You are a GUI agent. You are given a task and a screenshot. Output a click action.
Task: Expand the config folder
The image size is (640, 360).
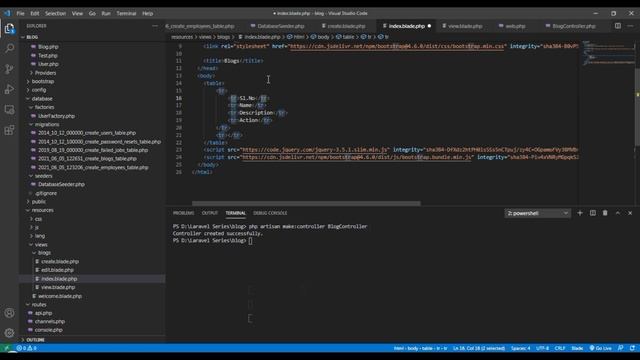(x=39, y=90)
